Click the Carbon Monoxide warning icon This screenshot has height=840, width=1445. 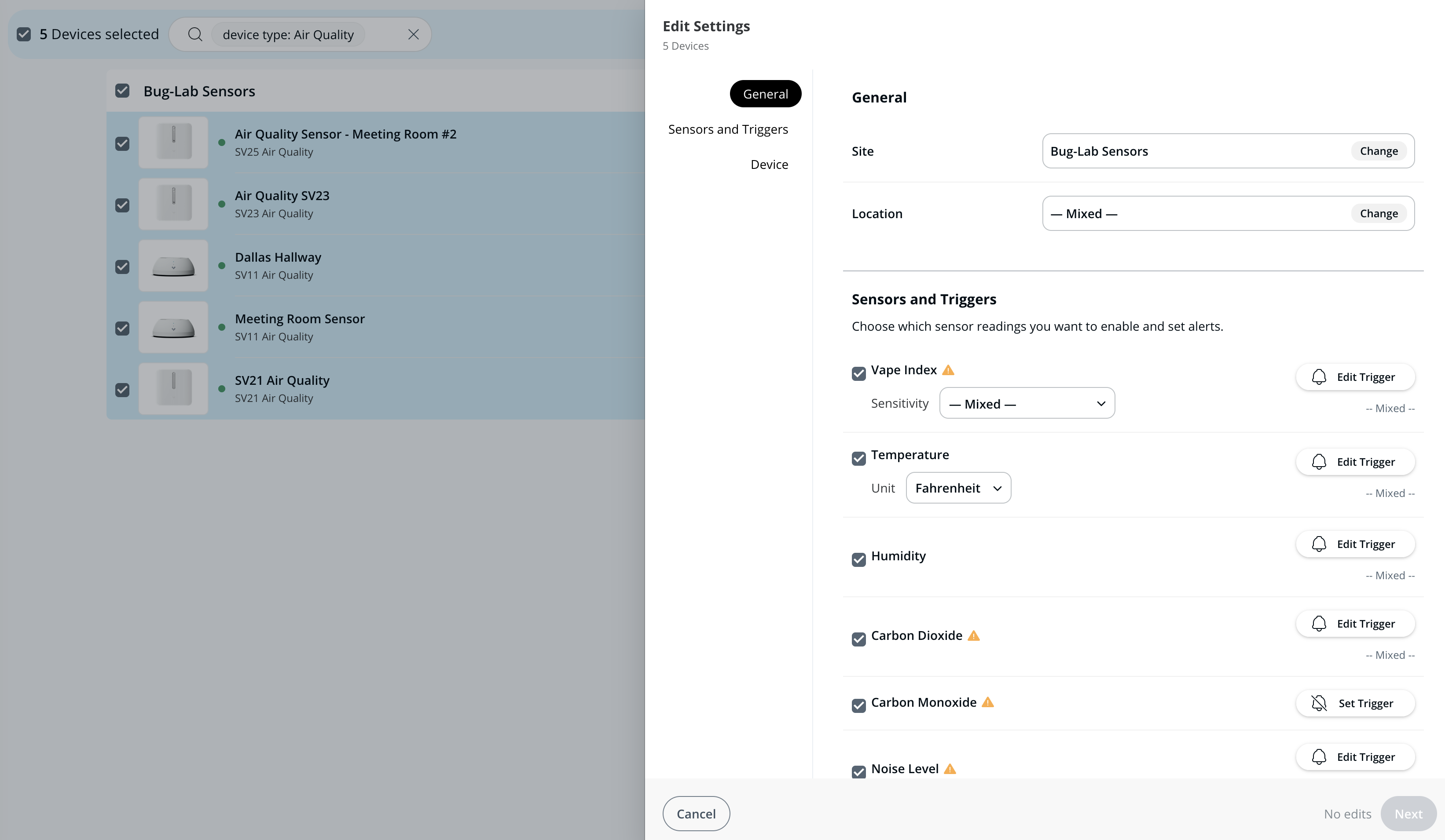(987, 702)
